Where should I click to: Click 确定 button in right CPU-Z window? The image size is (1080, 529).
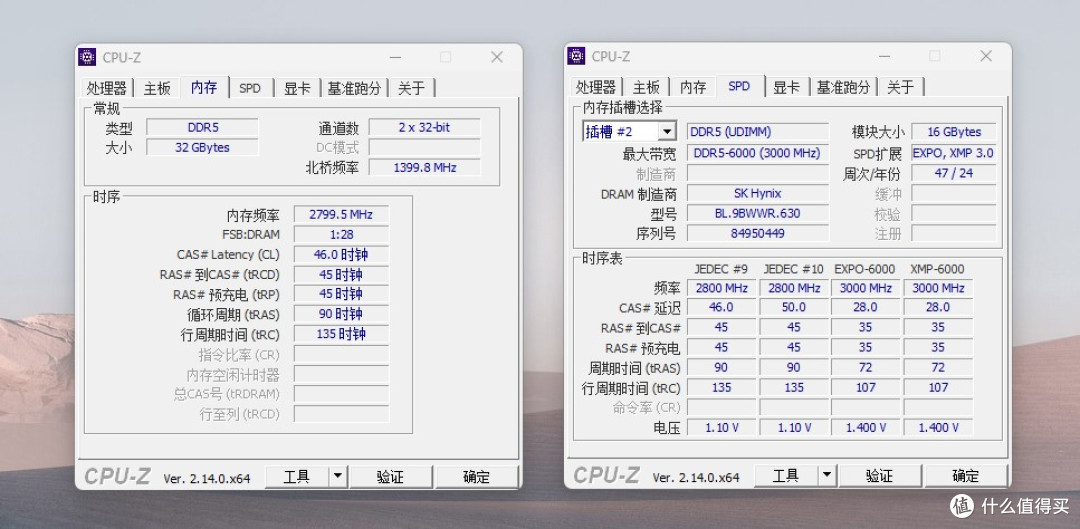[966, 476]
